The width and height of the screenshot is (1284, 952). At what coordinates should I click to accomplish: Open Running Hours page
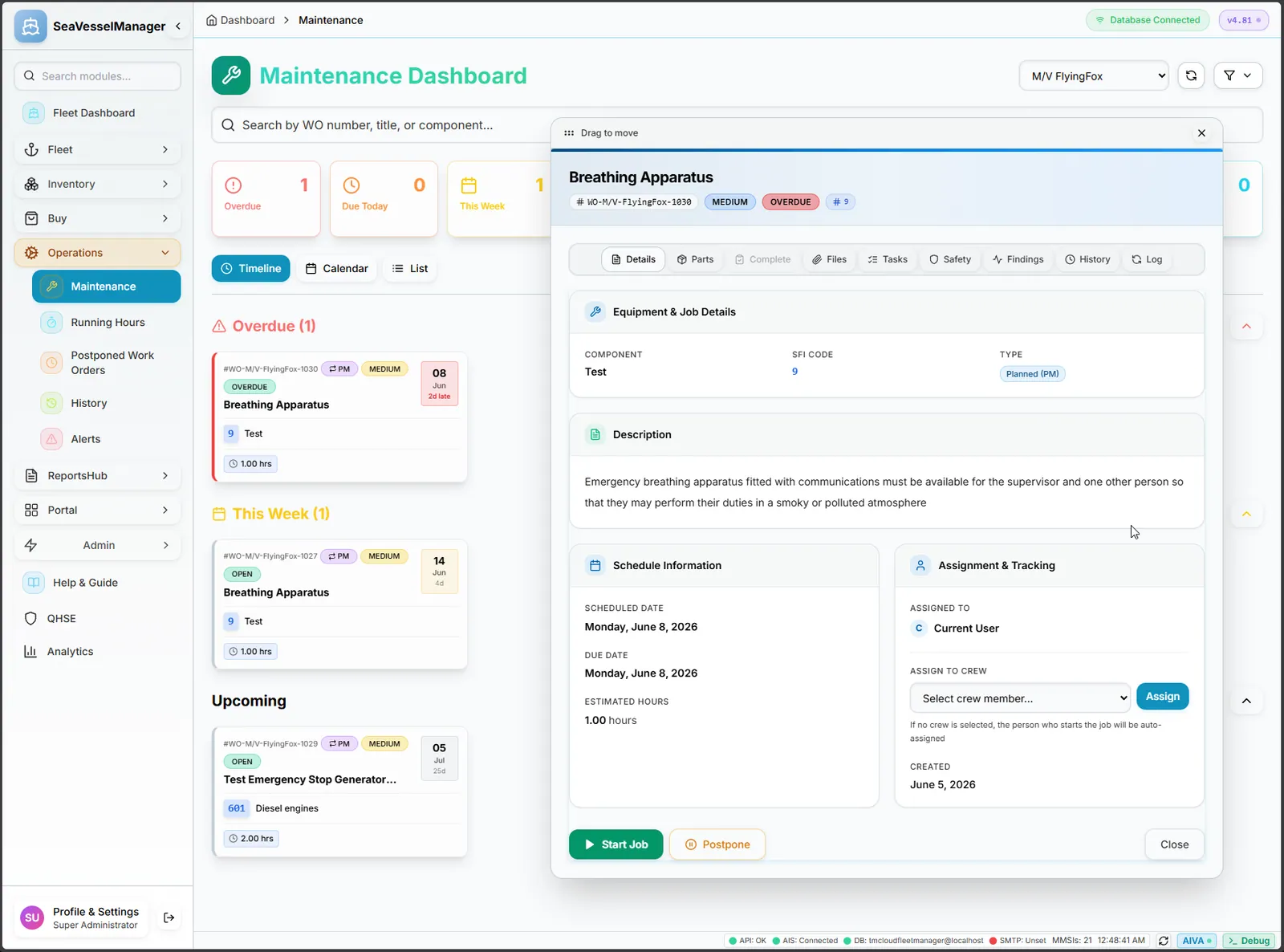106,323
